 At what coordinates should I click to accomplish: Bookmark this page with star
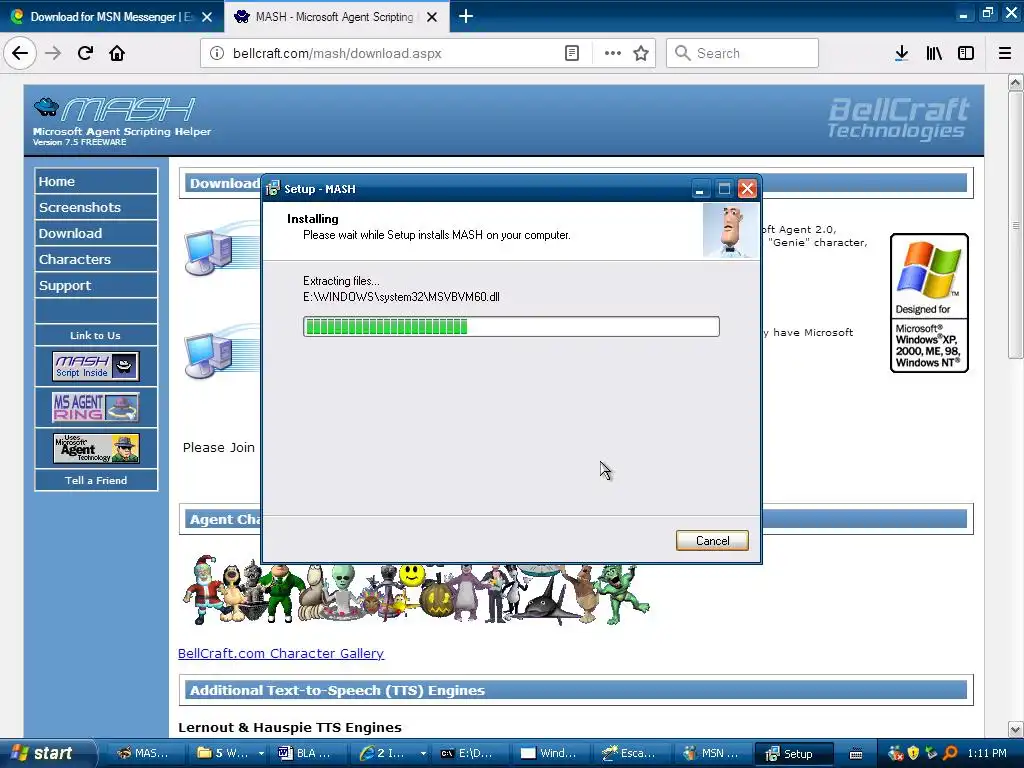tap(641, 53)
